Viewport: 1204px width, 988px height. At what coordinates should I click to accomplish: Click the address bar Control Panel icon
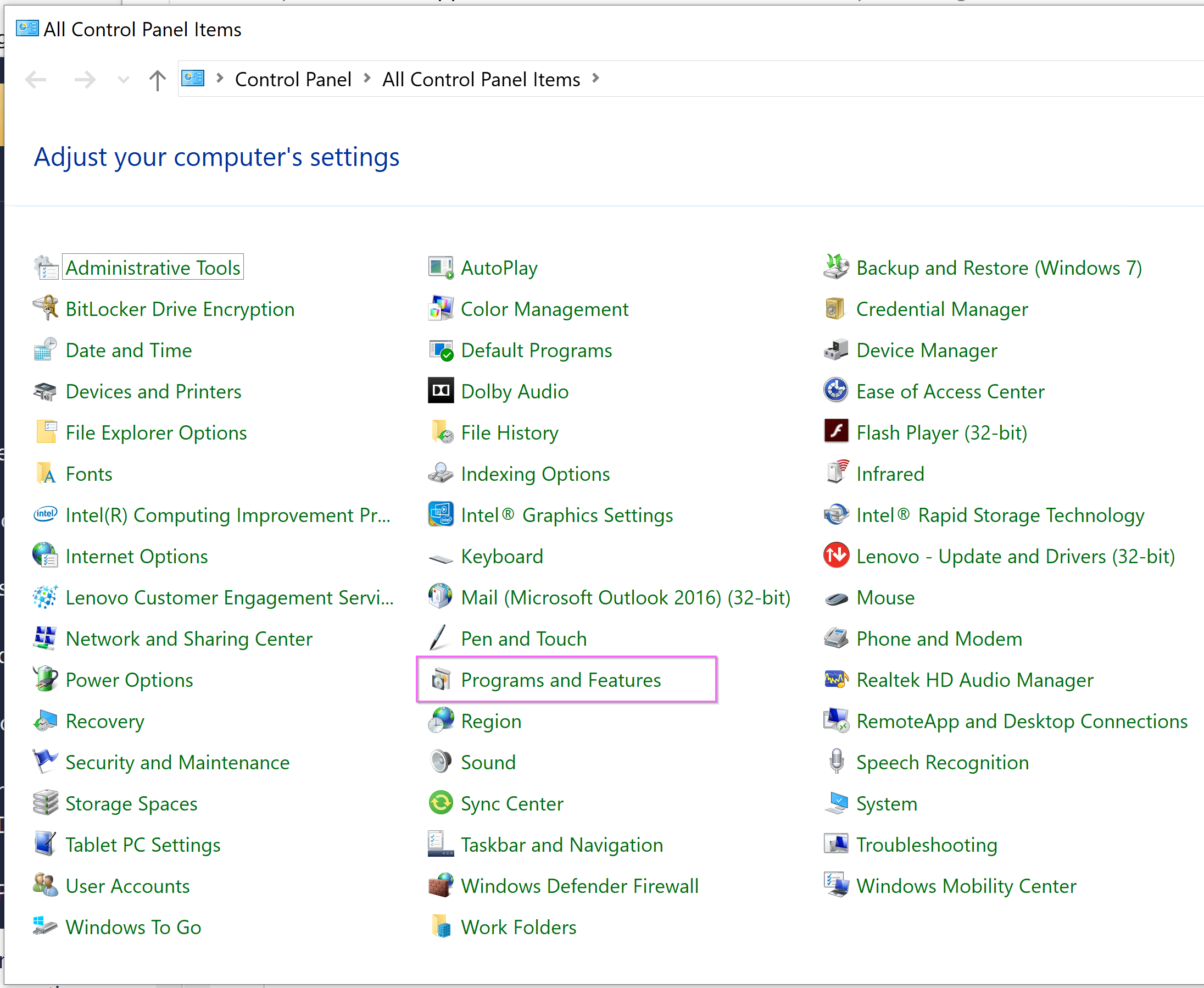point(193,78)
